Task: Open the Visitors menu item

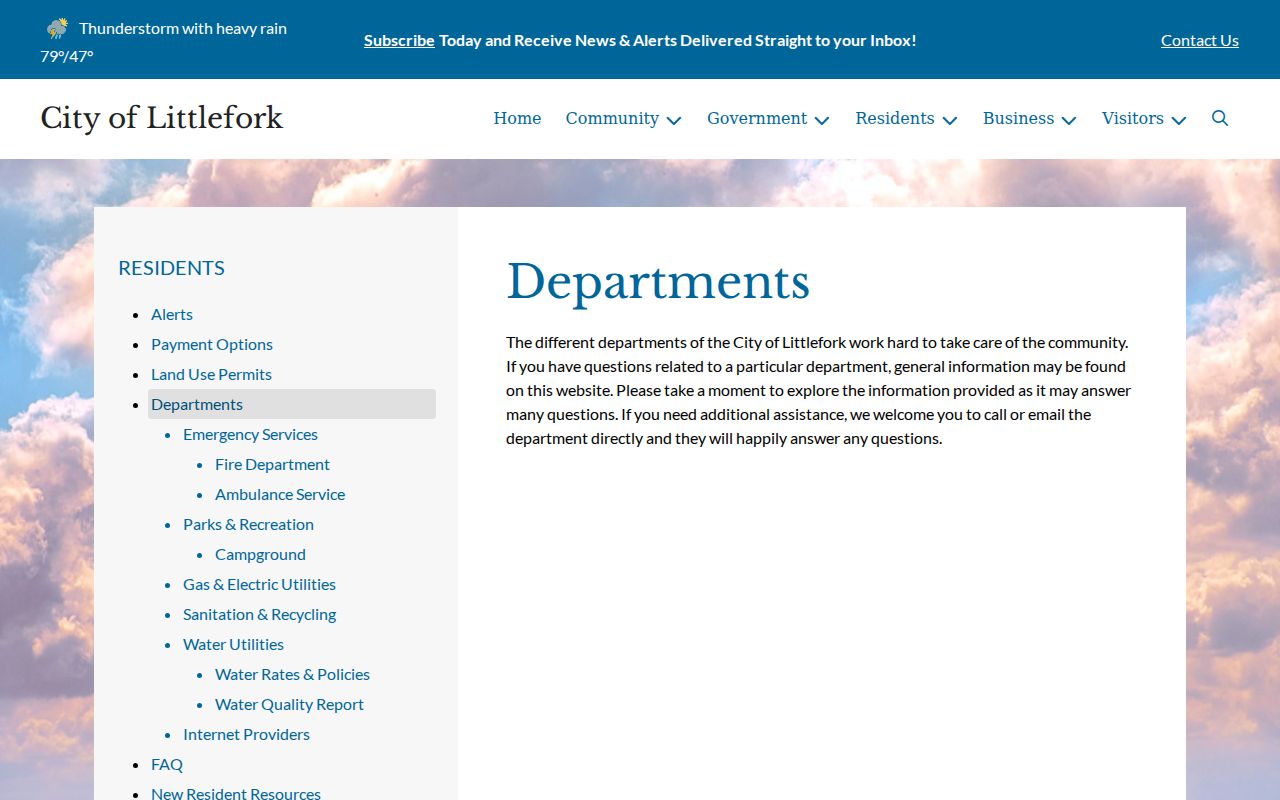Action: [1133, 118]
